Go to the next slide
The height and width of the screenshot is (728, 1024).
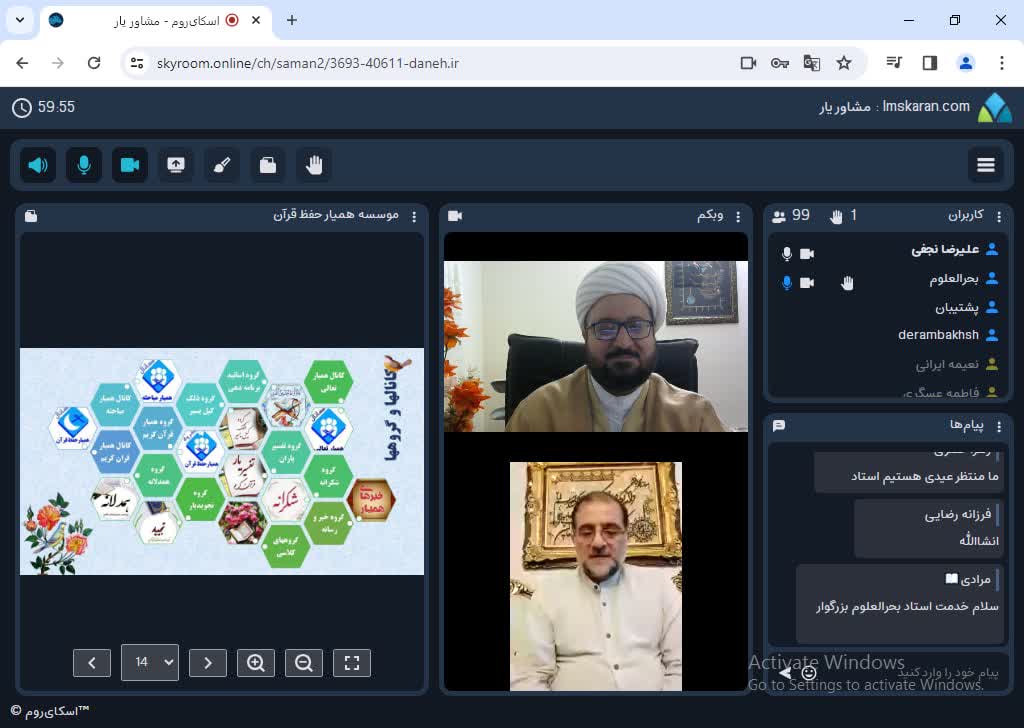[x=208, y=663]
